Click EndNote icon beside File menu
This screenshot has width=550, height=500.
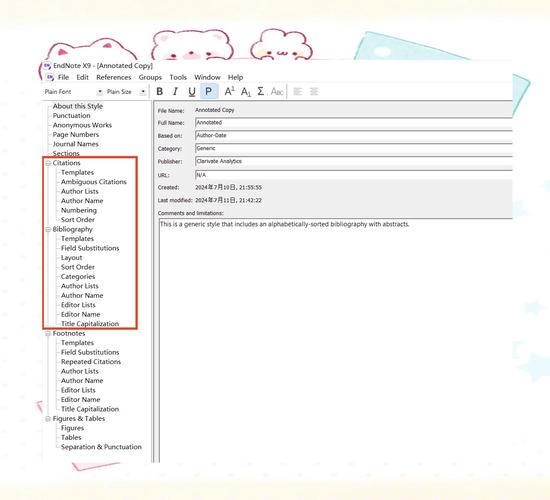(x=50, y=78)
